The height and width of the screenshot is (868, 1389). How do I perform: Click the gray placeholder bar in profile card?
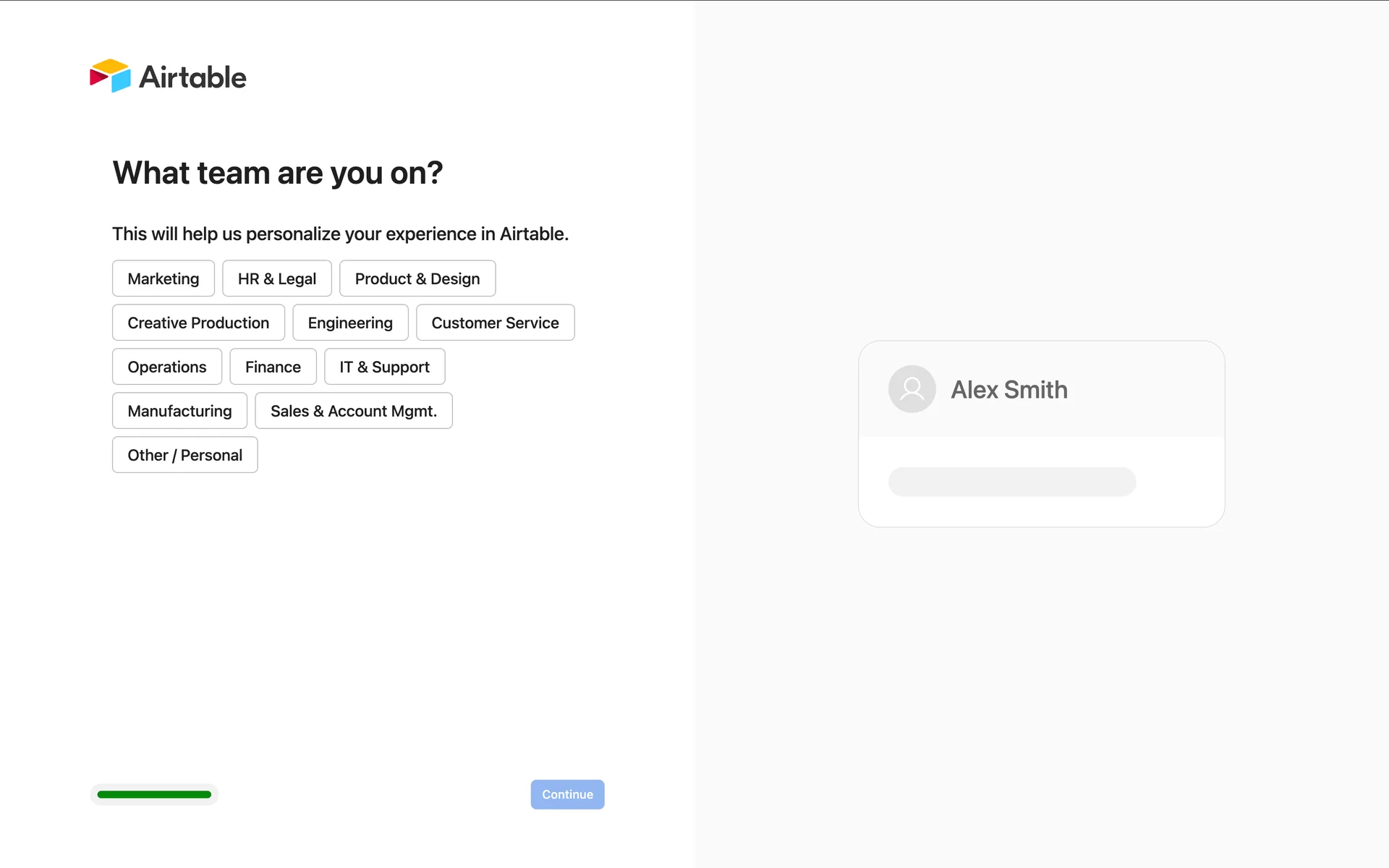[x=1011, y=482]
